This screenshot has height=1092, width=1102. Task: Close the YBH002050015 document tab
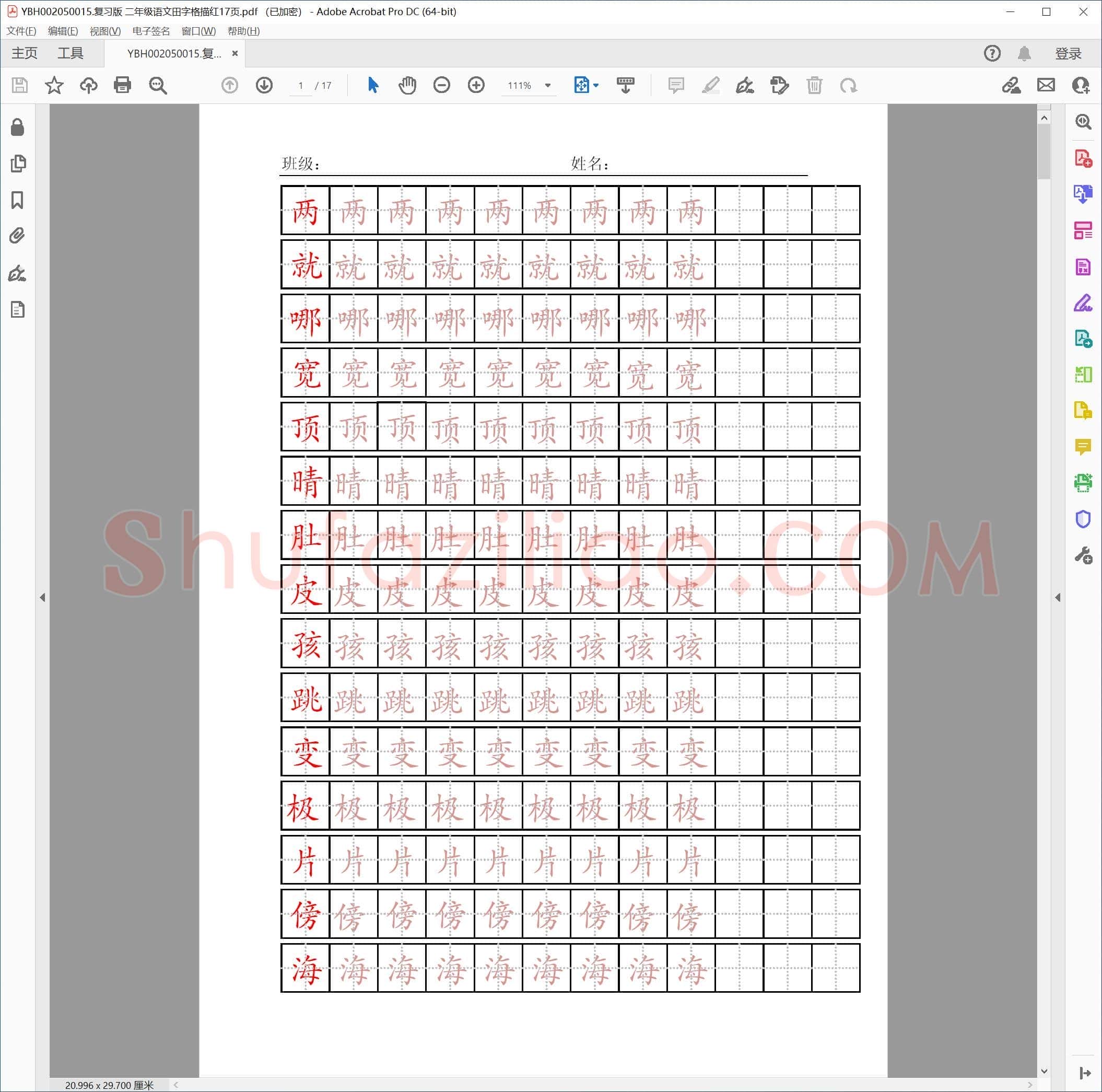click(235, 53)
